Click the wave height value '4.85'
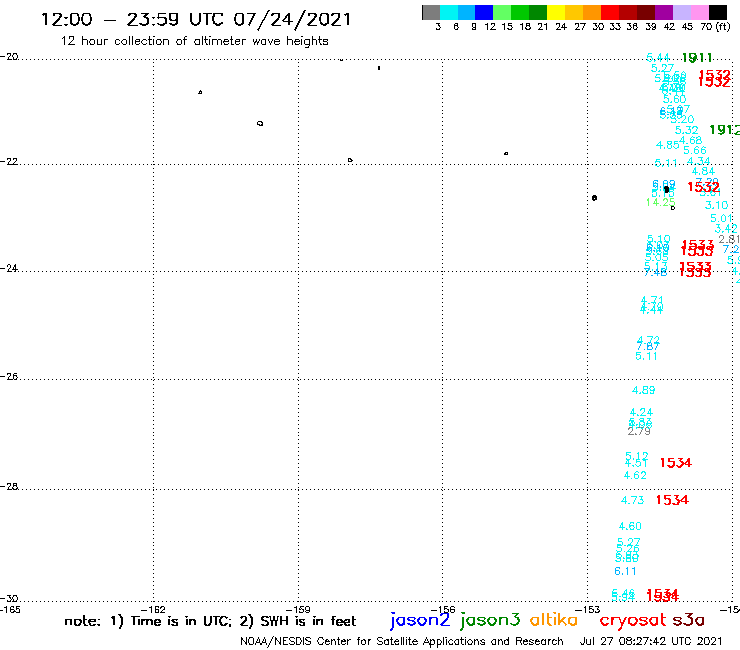Image resolution: width=740 pixels, height=650 pixels. click(668, 145)
